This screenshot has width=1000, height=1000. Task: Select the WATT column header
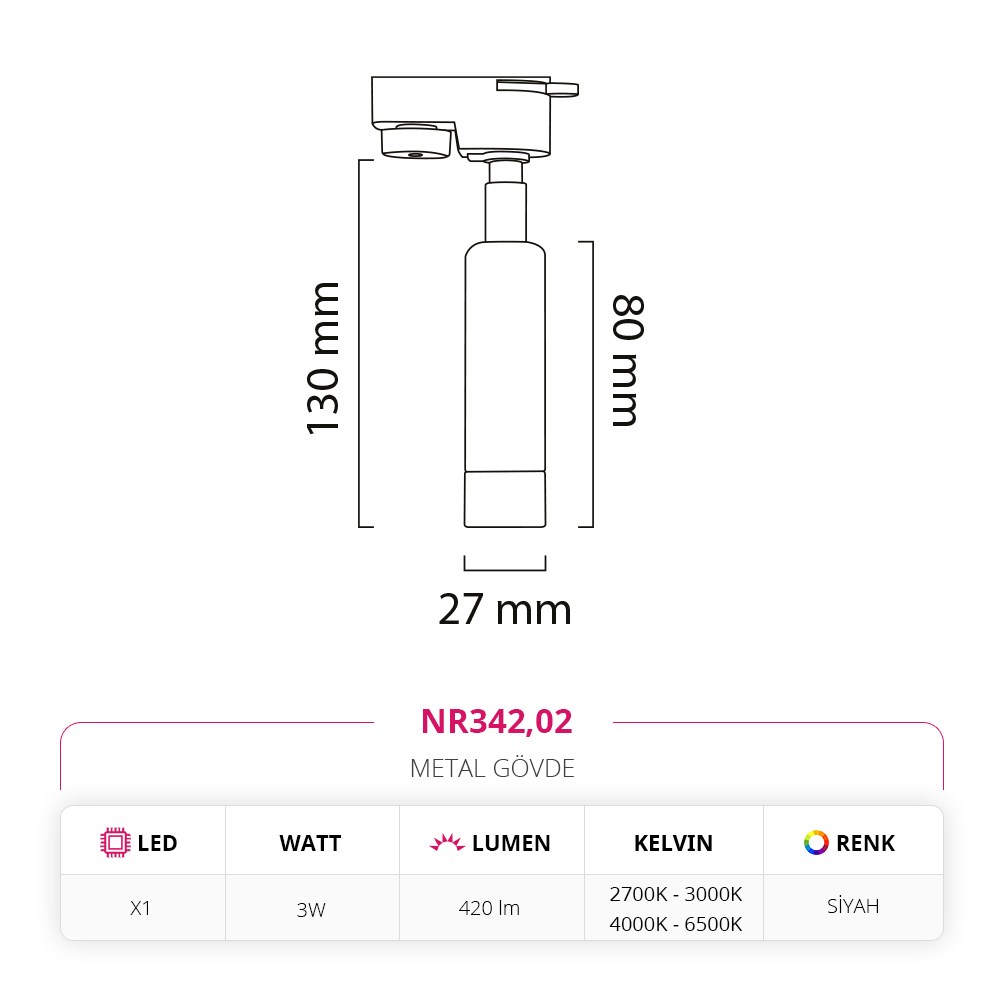(x=310, y=843)
